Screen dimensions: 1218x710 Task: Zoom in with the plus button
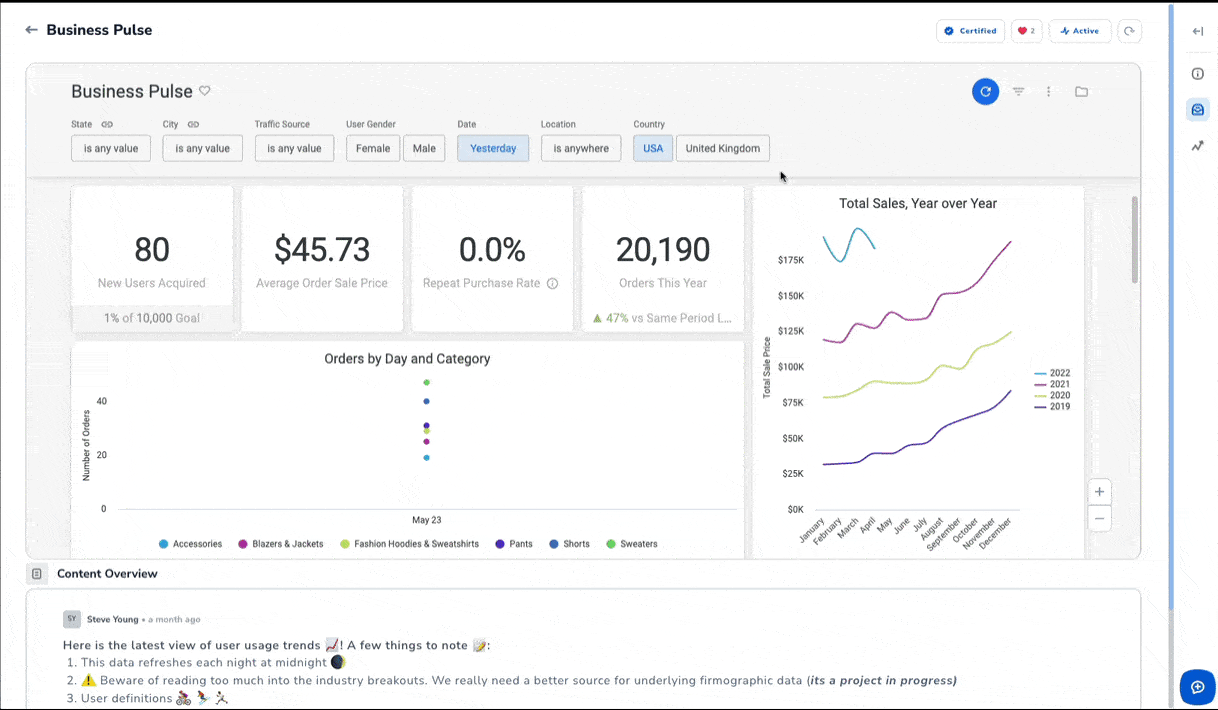click(1099, 492)
